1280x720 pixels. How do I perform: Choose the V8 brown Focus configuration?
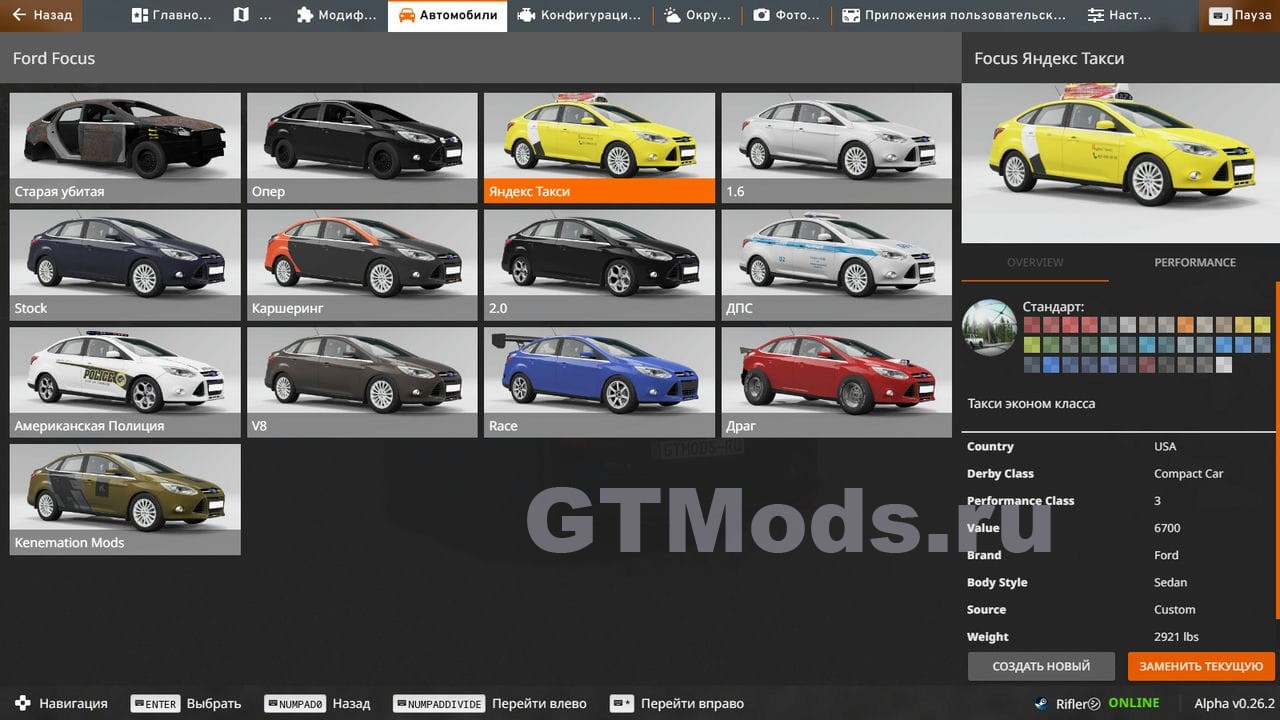click(x=362, y=382)
